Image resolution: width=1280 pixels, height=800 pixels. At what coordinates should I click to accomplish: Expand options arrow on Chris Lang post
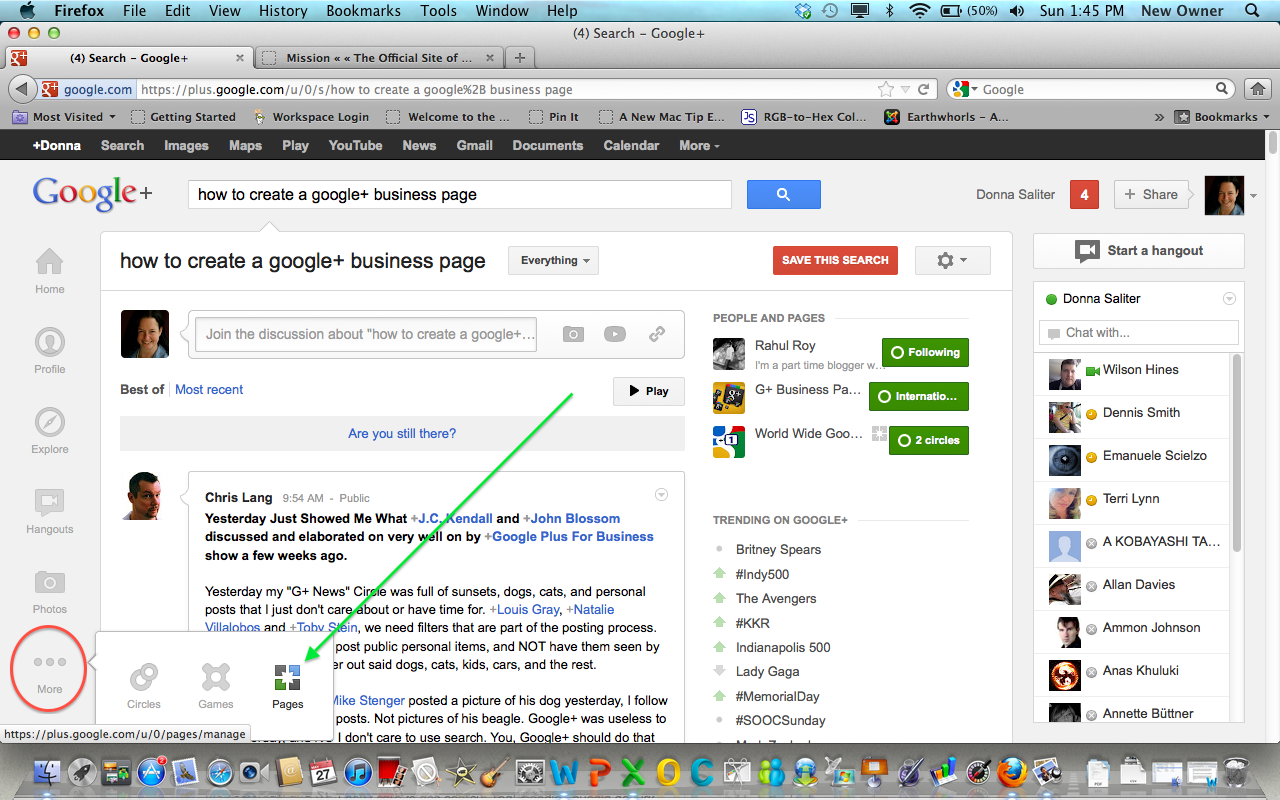(660, 495)
